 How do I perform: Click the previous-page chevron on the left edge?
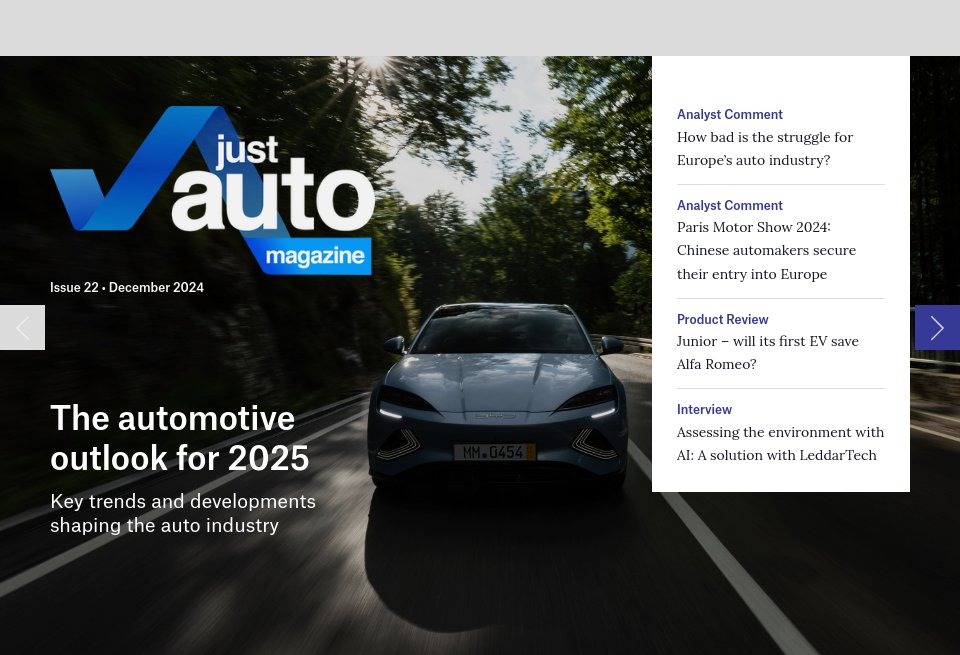pos(22,327)
